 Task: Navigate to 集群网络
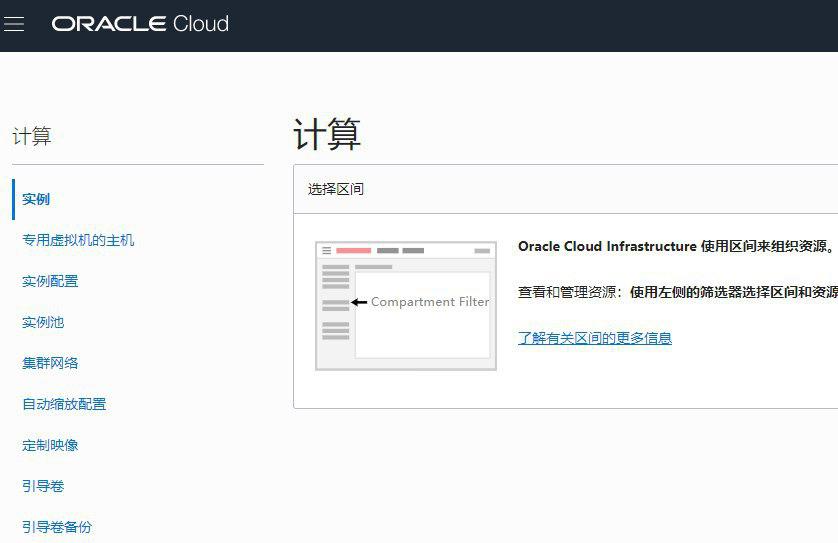click(x=50, y=363)
